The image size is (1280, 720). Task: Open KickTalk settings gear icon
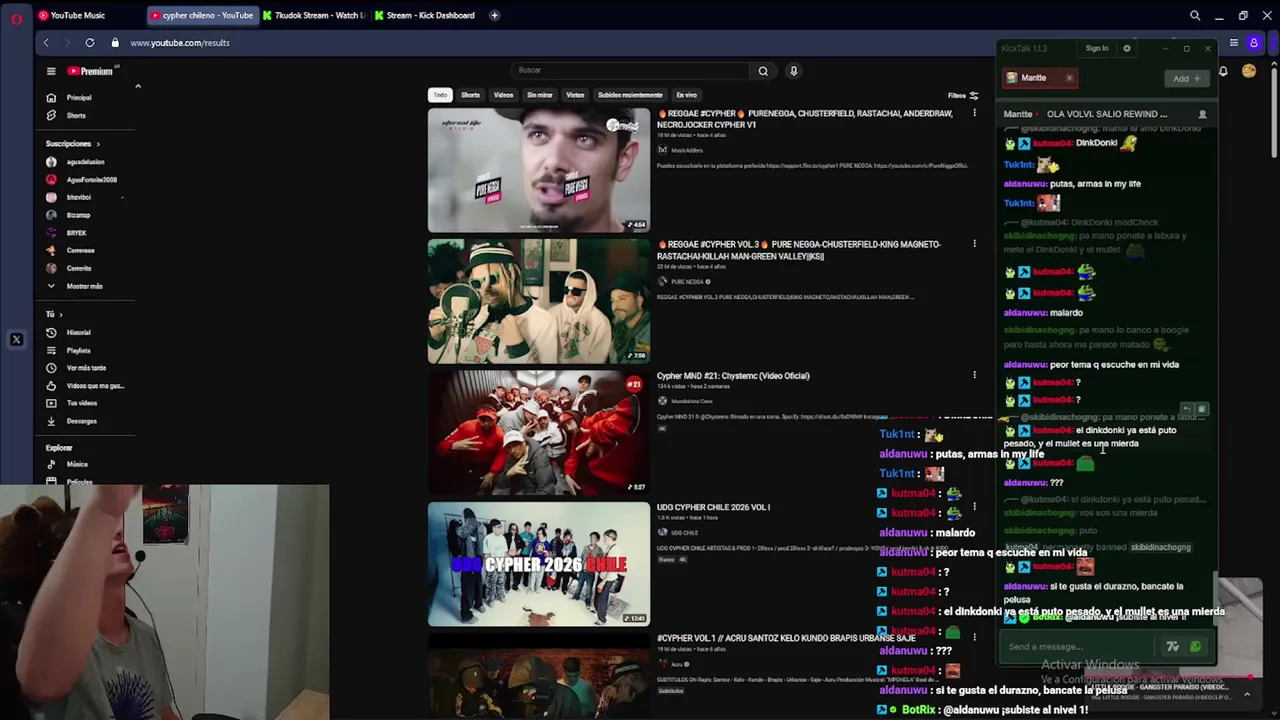click(1127, 48)
